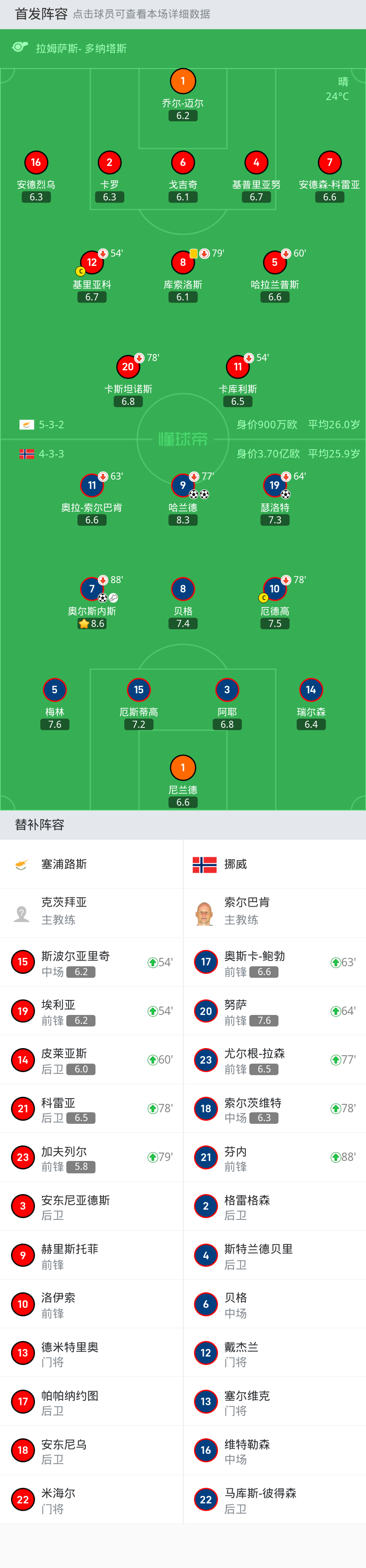Click 瑟洛特 rating 7.3 label
This screenshot has width=366, height=1568.
click(x=275, y=520)
